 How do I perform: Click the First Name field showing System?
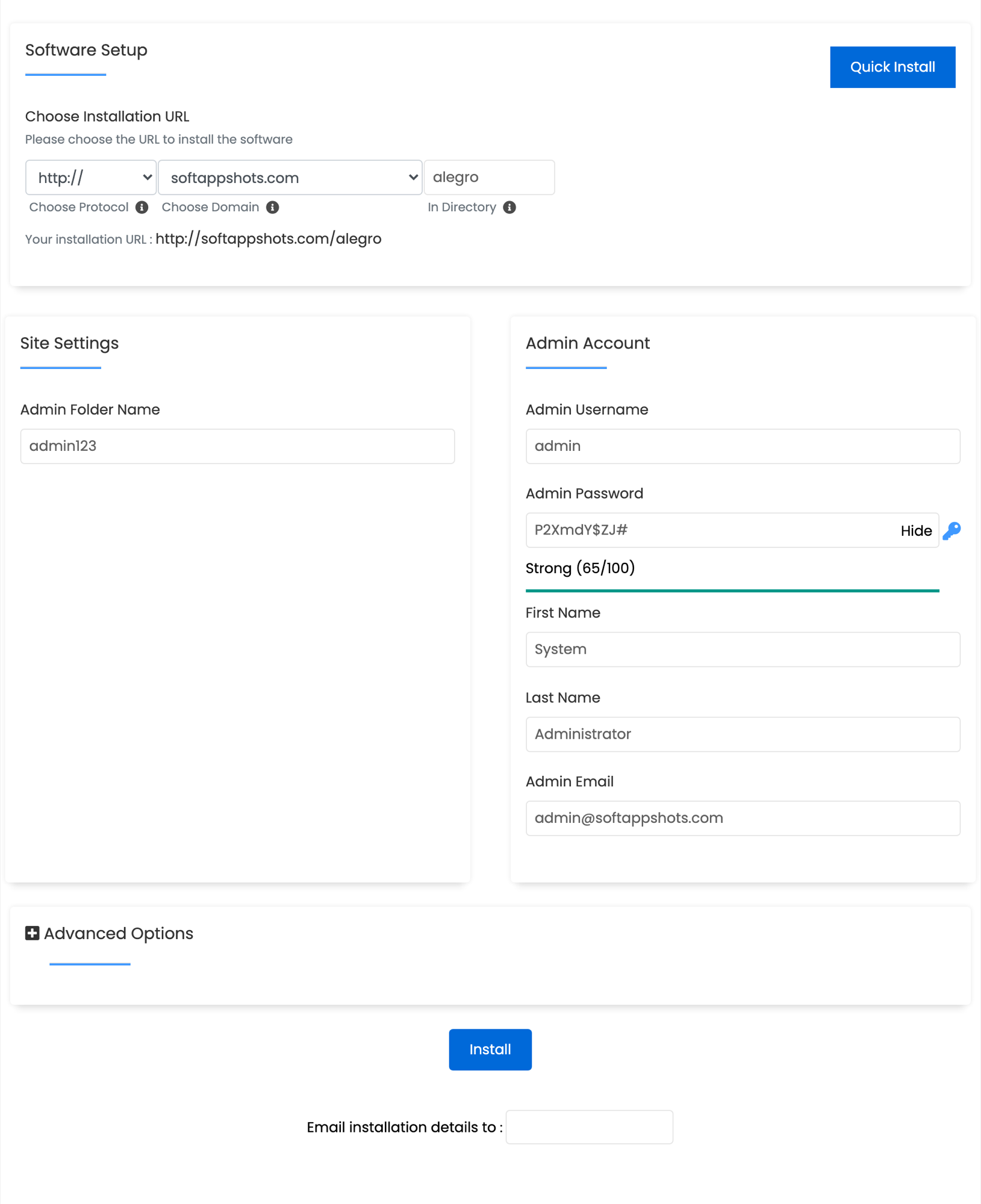coord(743,650)
